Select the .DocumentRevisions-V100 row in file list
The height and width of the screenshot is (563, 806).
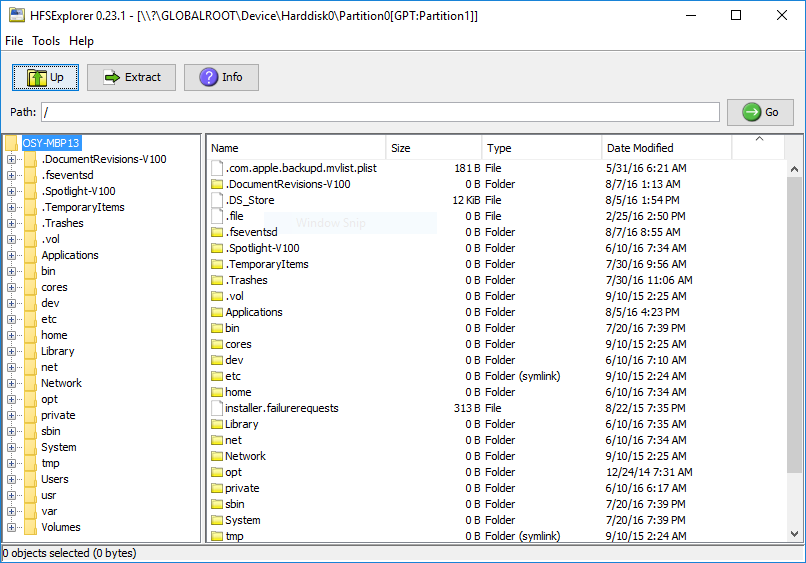(497, 184)
